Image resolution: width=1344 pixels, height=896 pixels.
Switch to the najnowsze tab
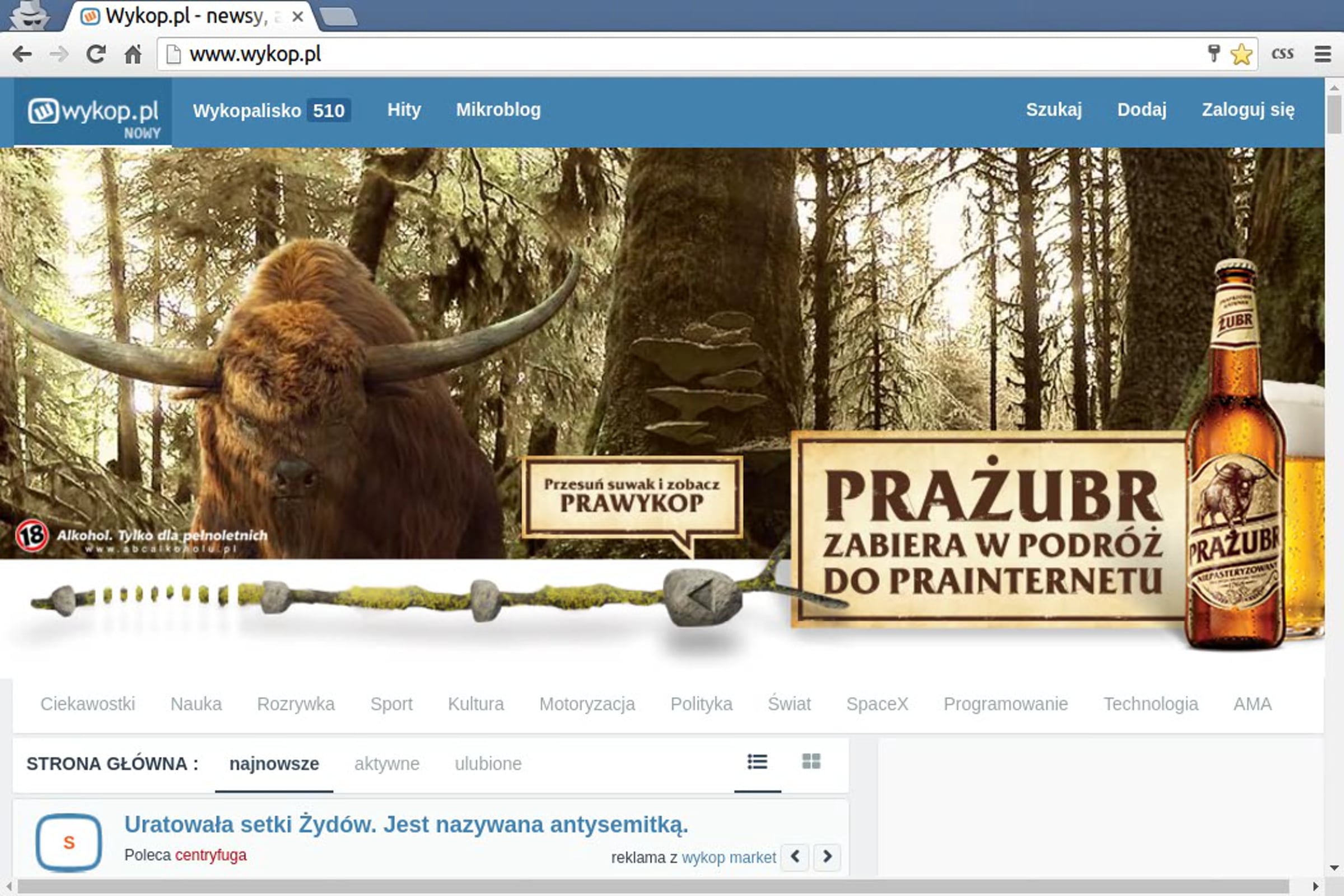[274, 764]
